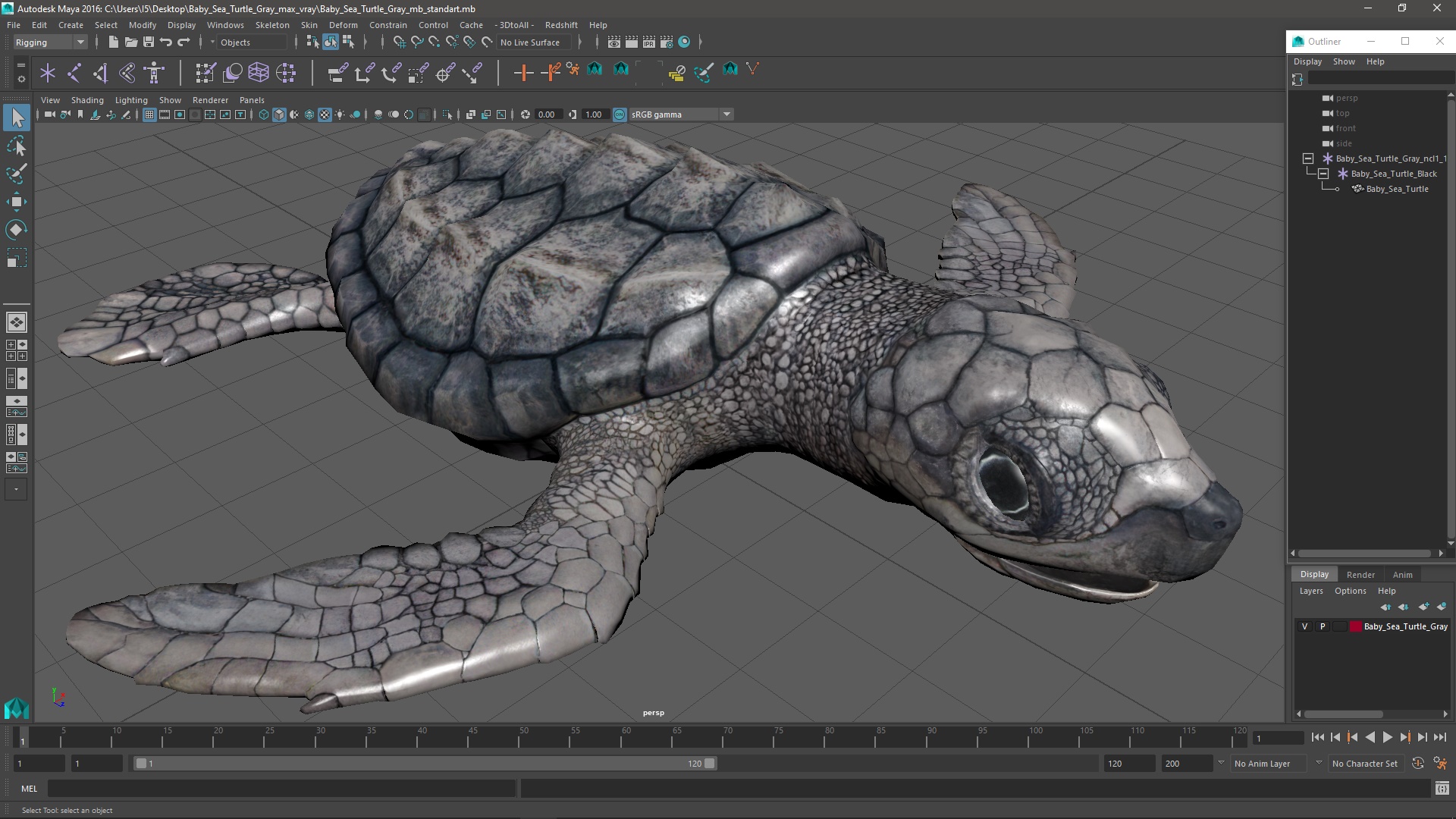1456x819 pixels.
Task: Click the Open Scene folder icon
Action: [130, 42]
